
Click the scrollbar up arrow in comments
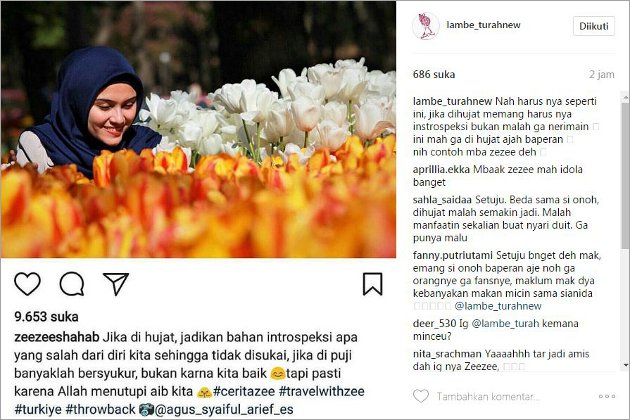(626, 97)
